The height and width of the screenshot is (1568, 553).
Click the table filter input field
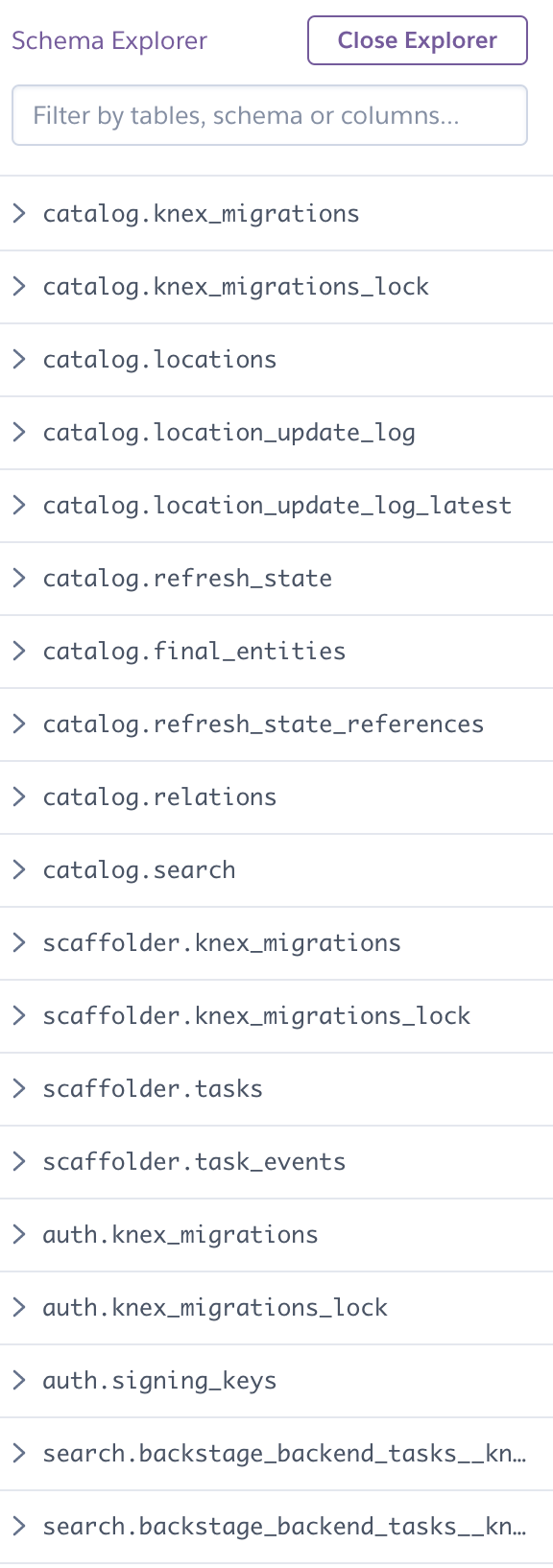point(270,114)
